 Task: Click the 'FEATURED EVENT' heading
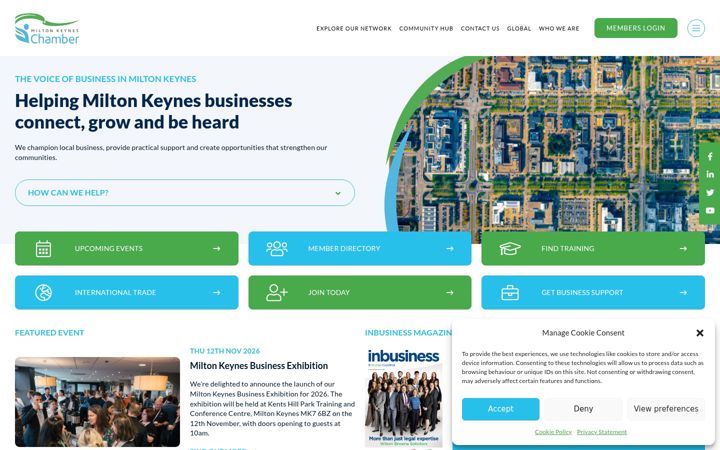click(x=50, y=333)
